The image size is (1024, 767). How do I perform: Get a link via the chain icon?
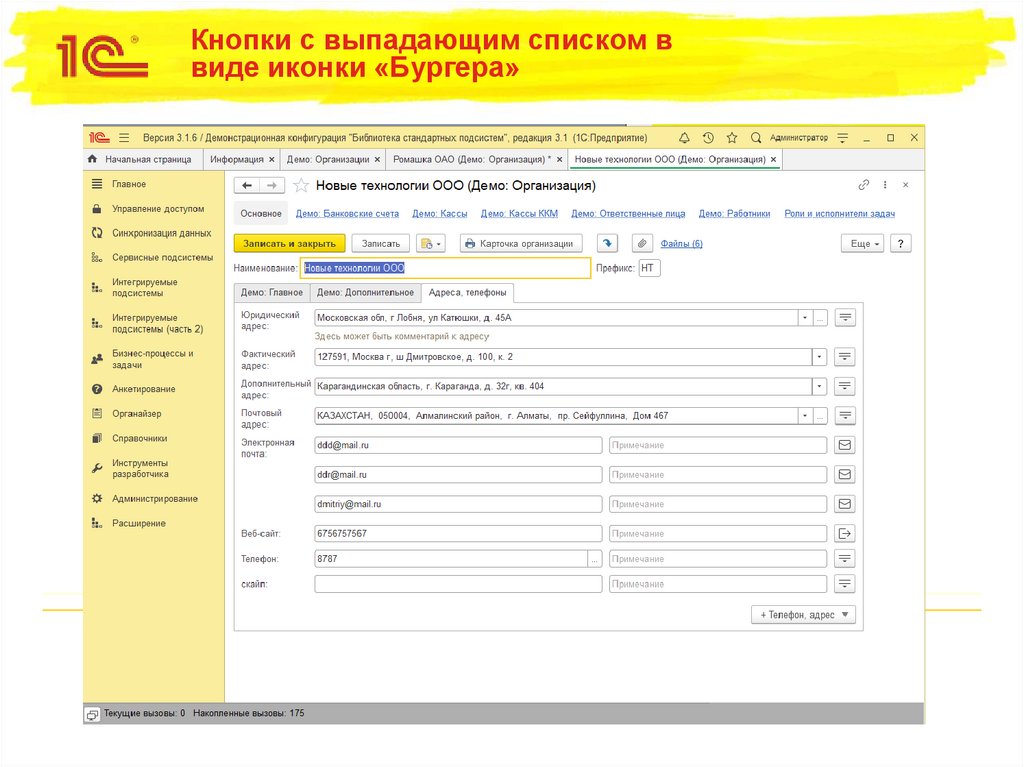point(864,185)
